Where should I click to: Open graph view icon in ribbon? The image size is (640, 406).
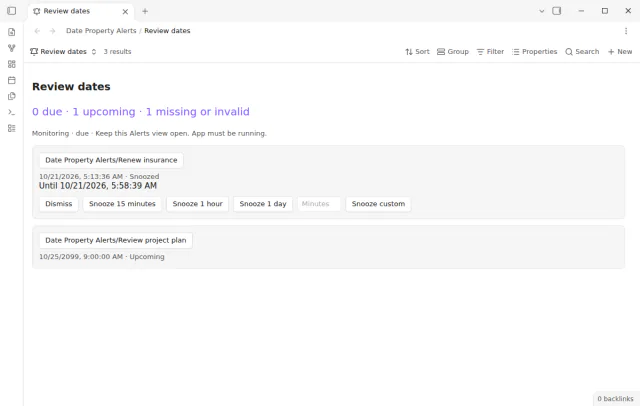point(11,48)
